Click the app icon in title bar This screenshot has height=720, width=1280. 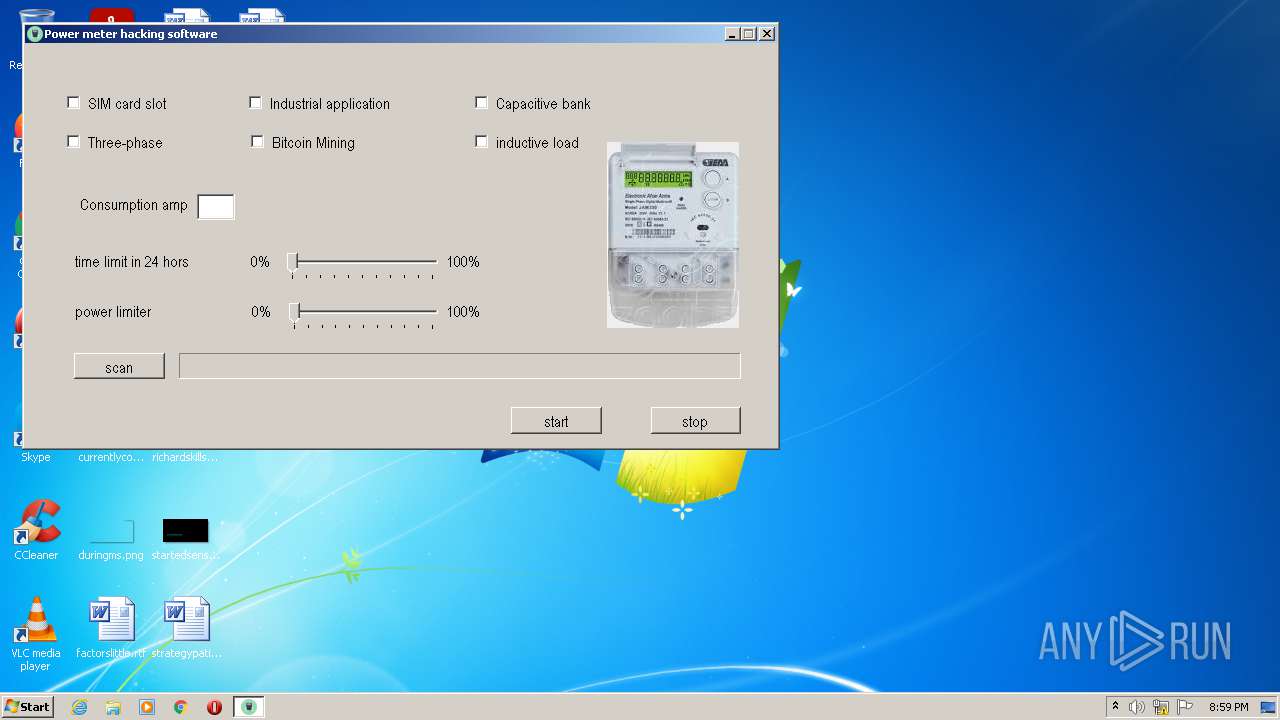coord(35,34)
